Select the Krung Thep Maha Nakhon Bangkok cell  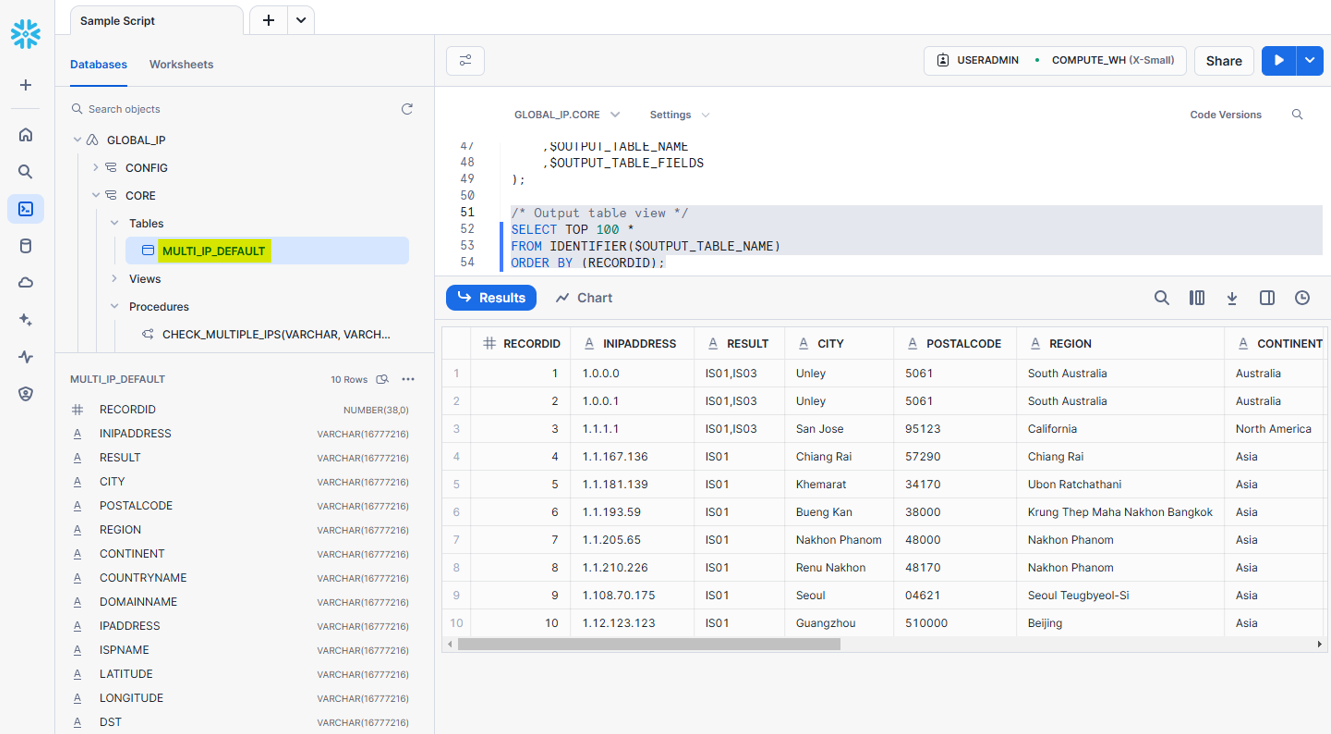1120,512
